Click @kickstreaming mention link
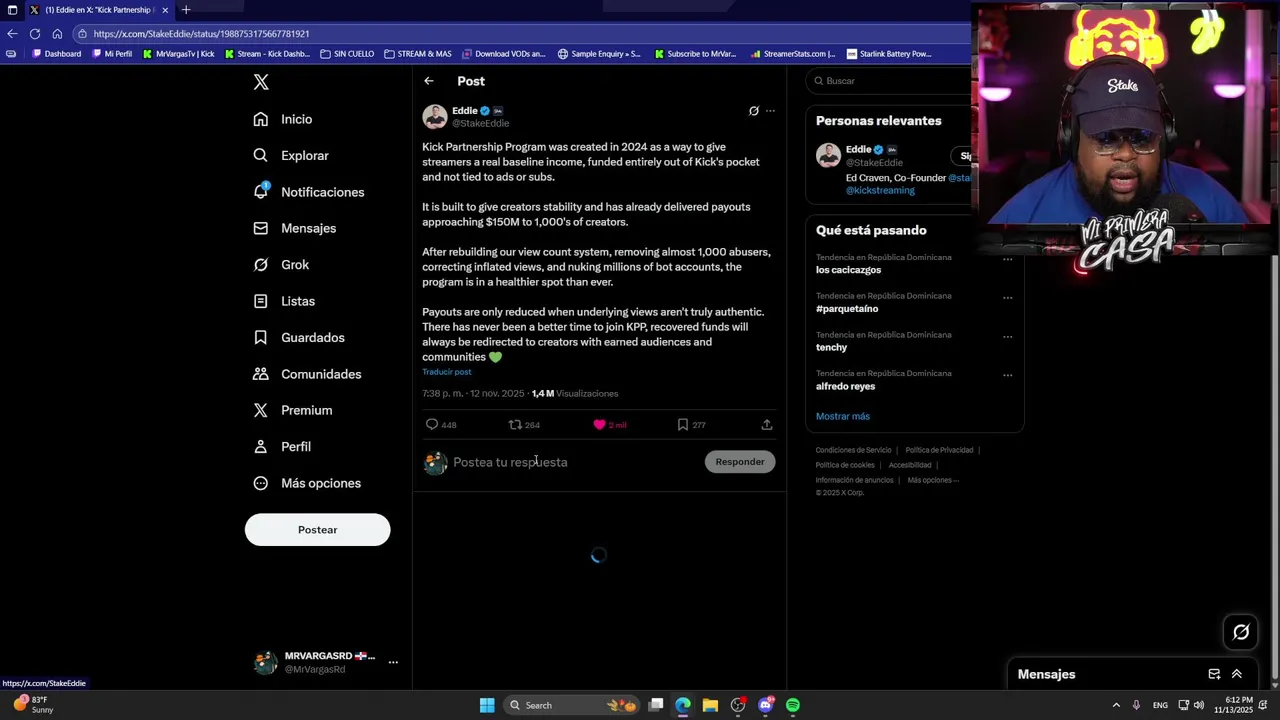The image size is (1280, 720). tap(880, 190)
